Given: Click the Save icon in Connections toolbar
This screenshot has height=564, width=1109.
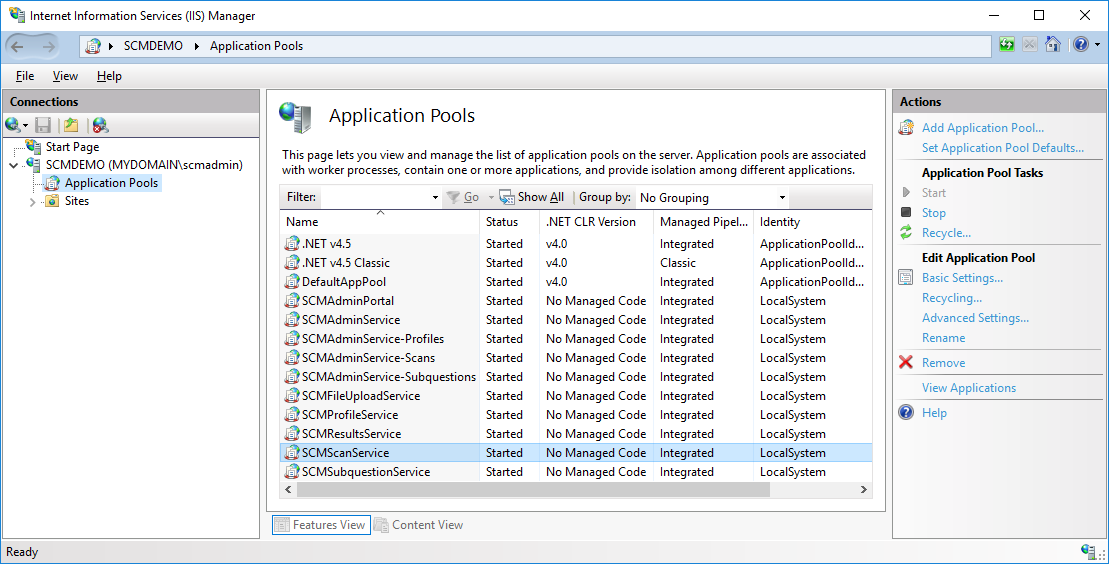Looking at the screenshot, I should [43, 125].
